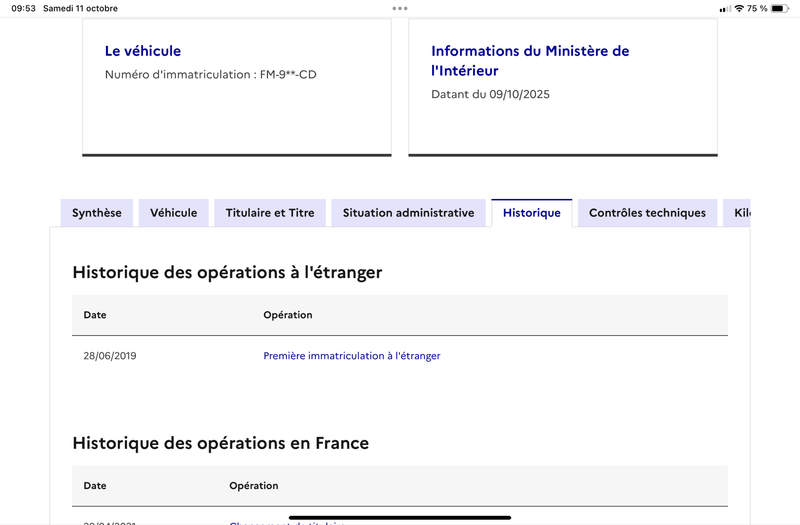Open the Synthèse tab

(x=96, y=213)
